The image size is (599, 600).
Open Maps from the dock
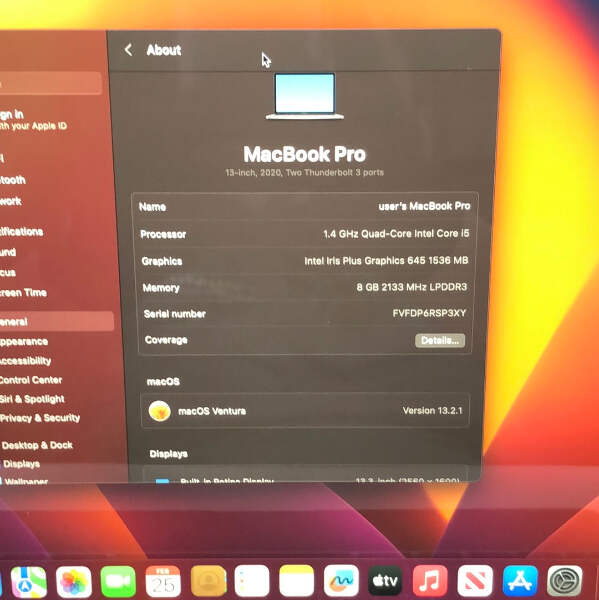coord(29,582)
